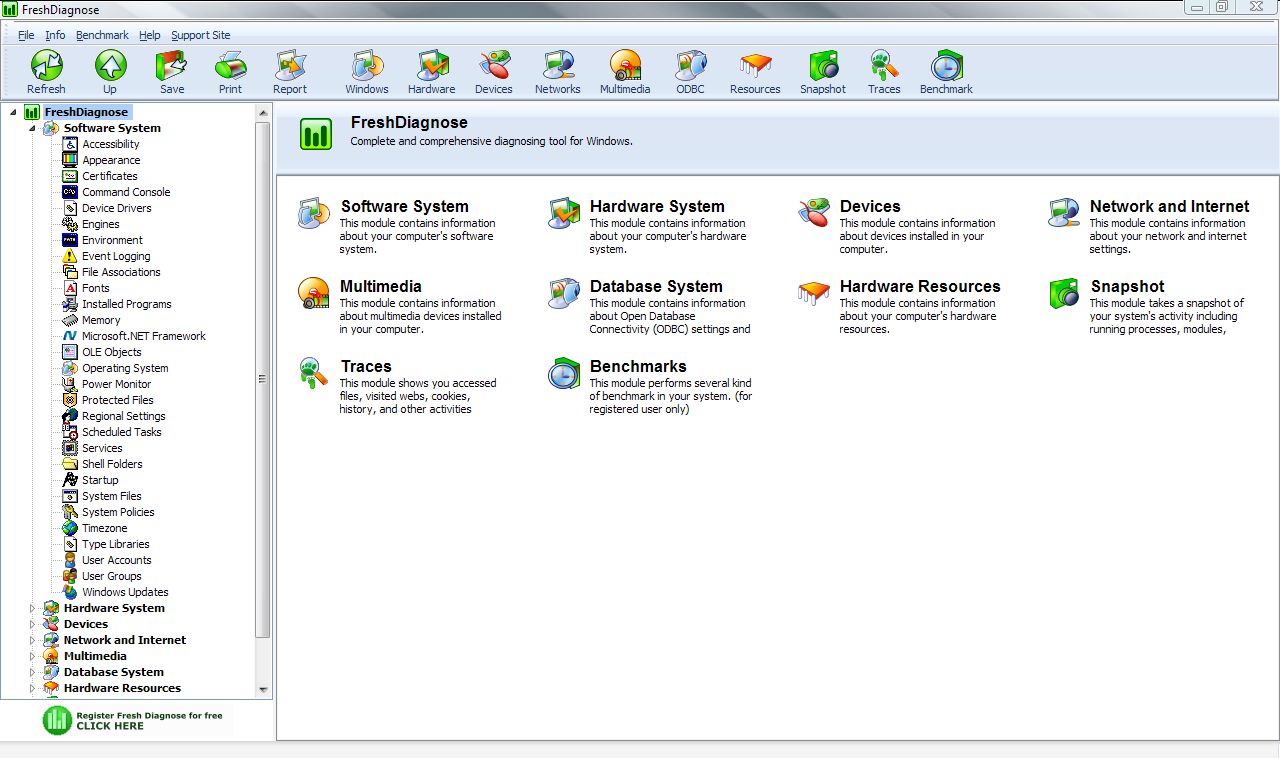Click the tree scrollbar up arrow
Viewport: 1280px width, 758px height.
click(263, 112)
